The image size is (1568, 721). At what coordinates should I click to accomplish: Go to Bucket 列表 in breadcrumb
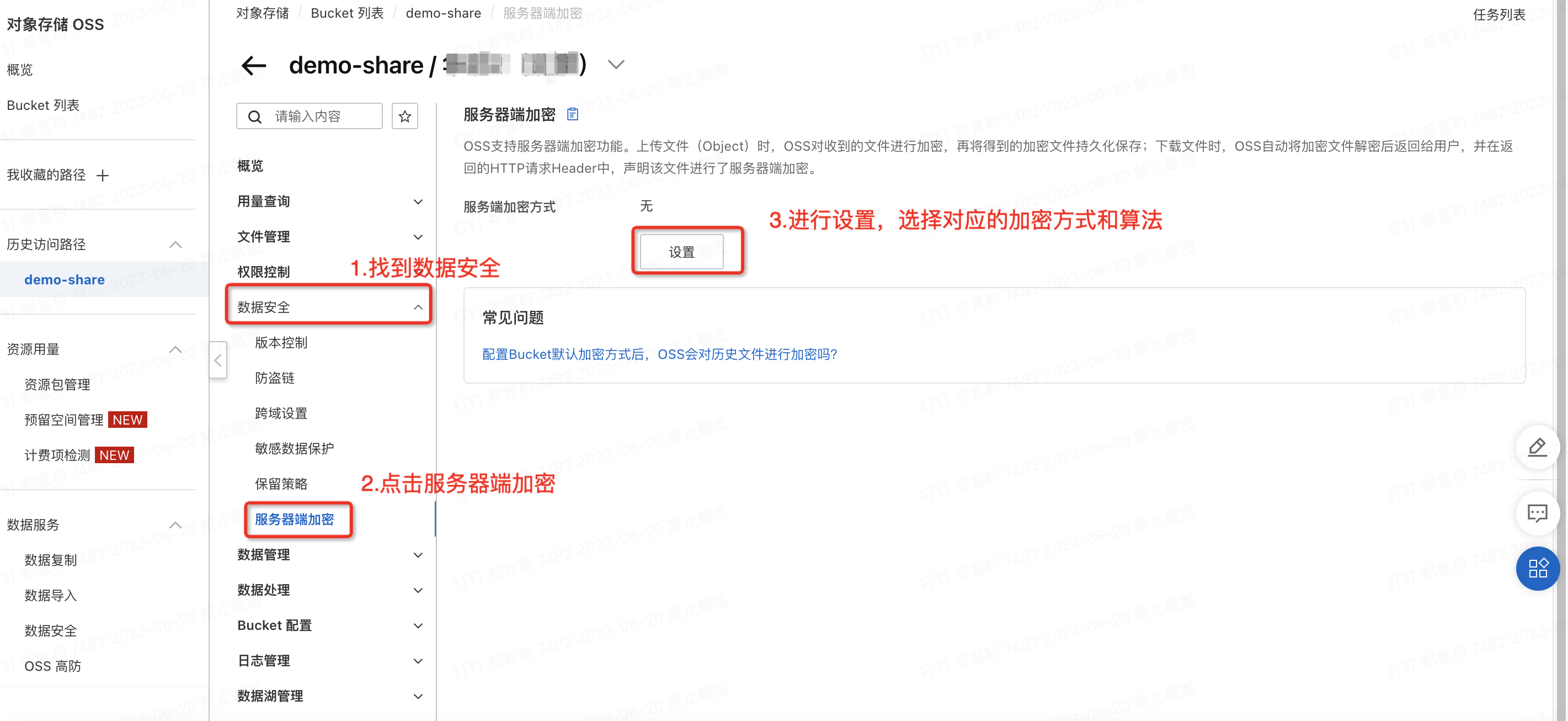347,13
